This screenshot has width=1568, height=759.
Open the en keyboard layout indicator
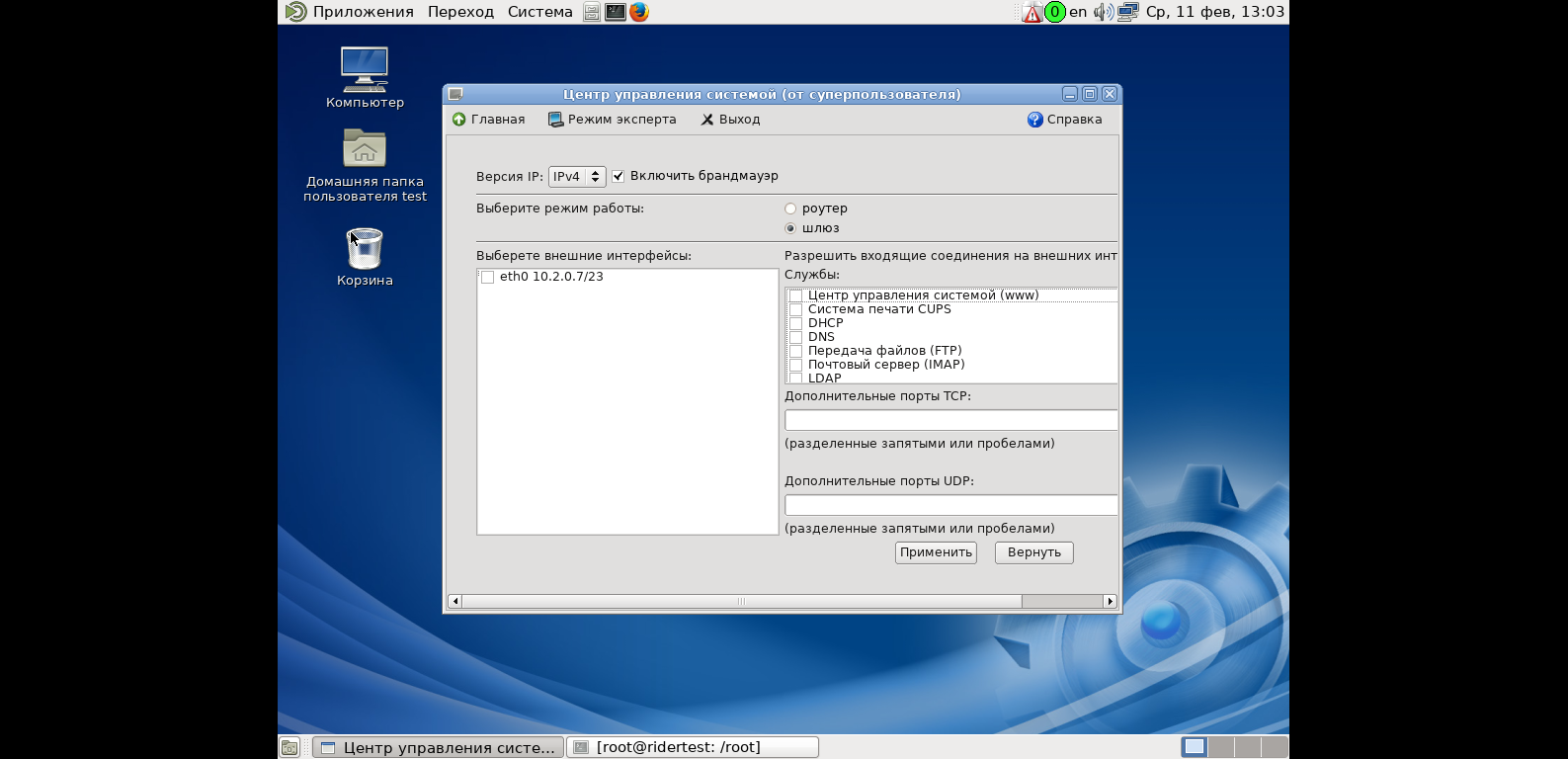click(1078, 12)
